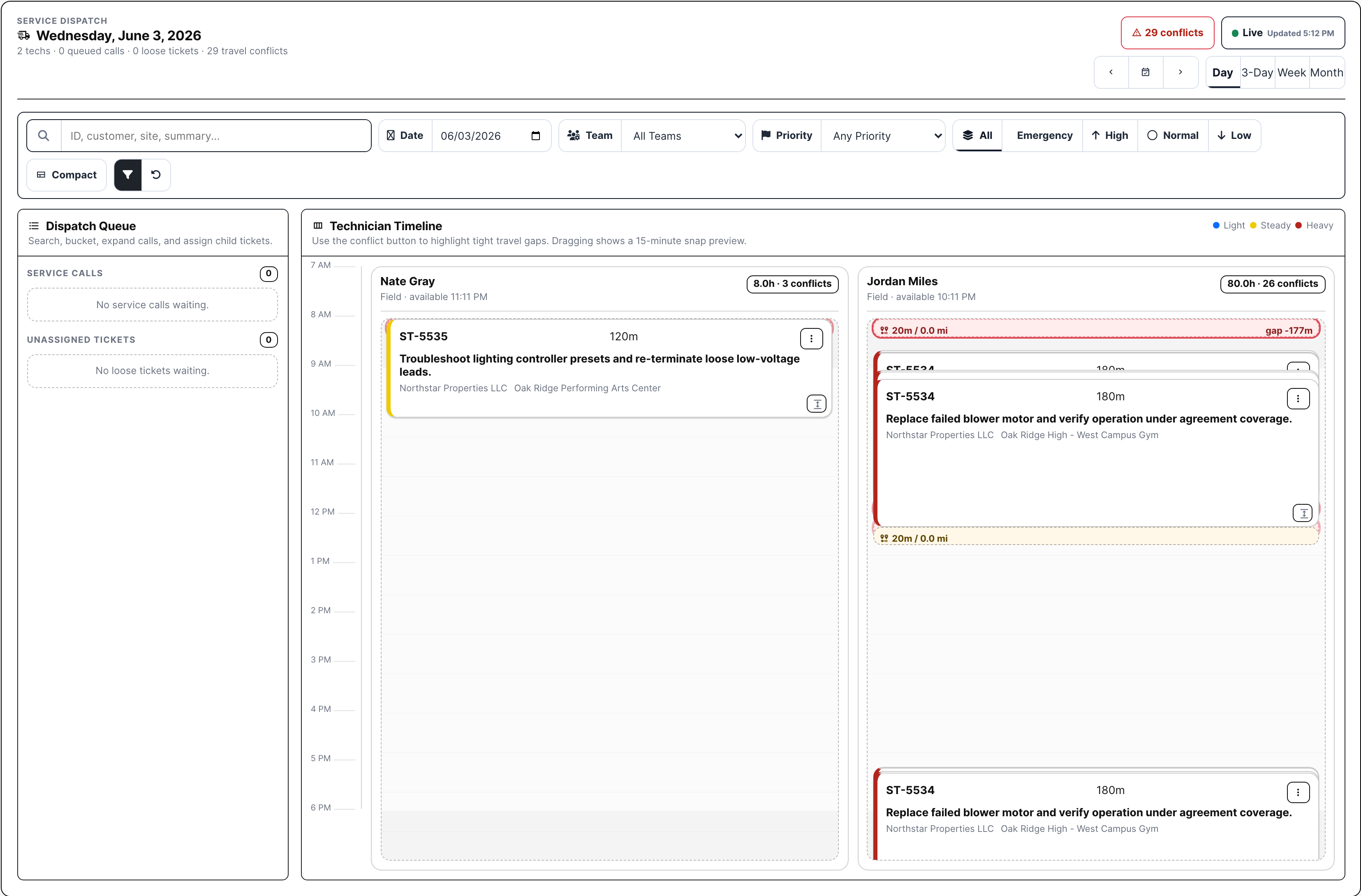Filter by Normal priority

click(1173, 136)
